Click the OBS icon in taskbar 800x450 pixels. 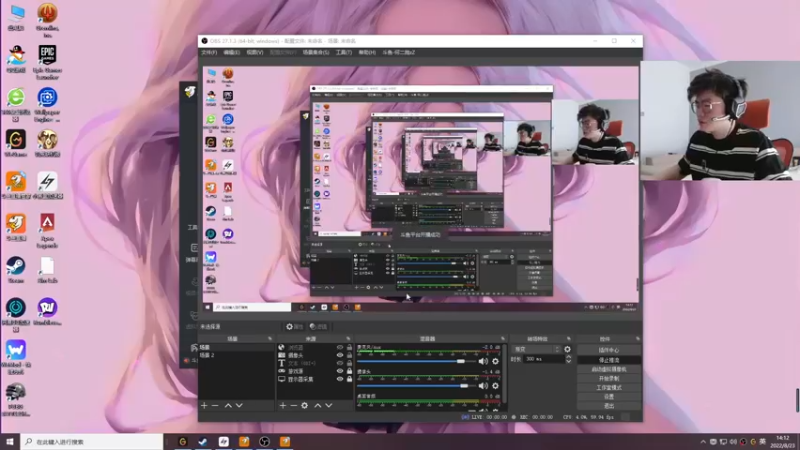tap(264, 441)
